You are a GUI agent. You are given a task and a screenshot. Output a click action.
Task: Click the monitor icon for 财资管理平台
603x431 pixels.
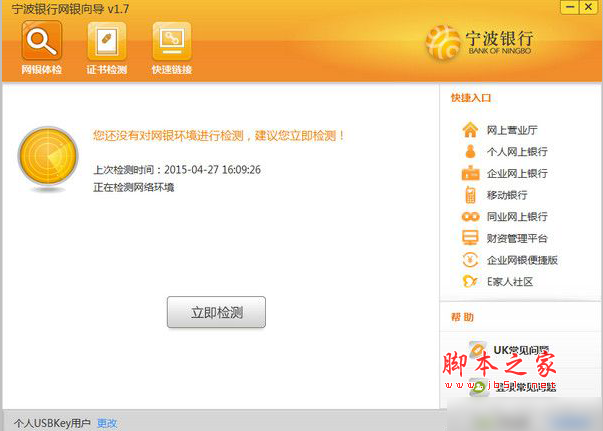(x=470, y=238)
